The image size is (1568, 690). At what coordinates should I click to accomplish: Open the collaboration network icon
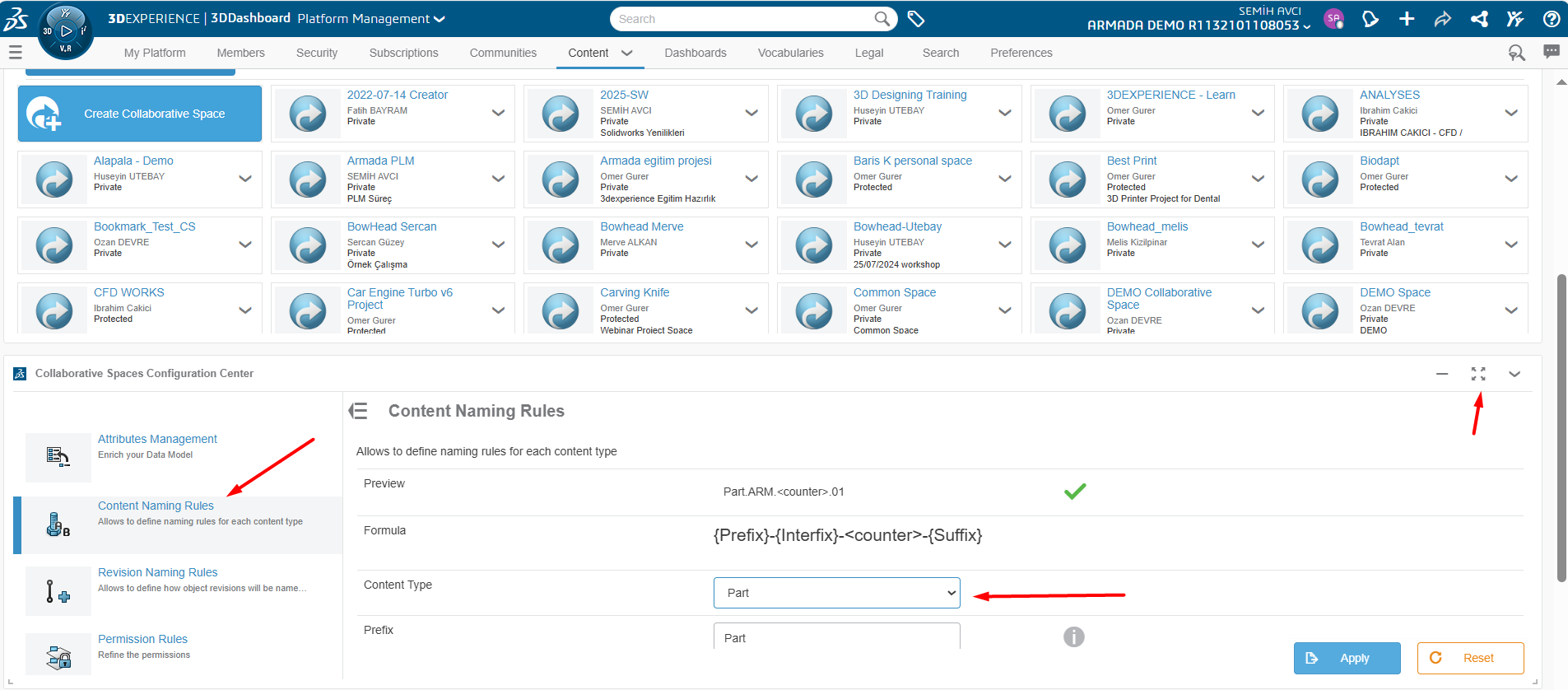[x=1479, y=19]
